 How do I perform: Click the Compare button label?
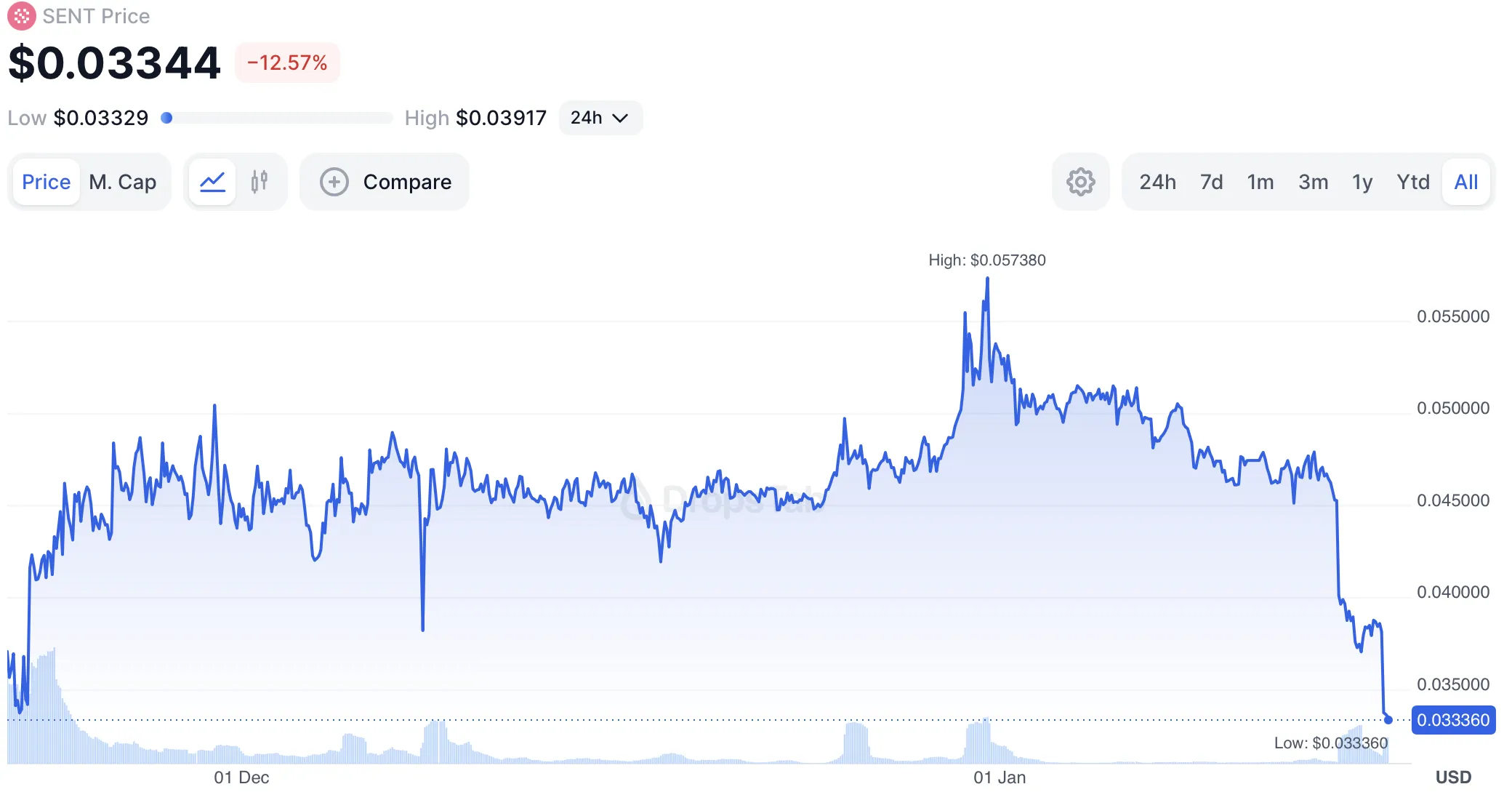(407, 182)
